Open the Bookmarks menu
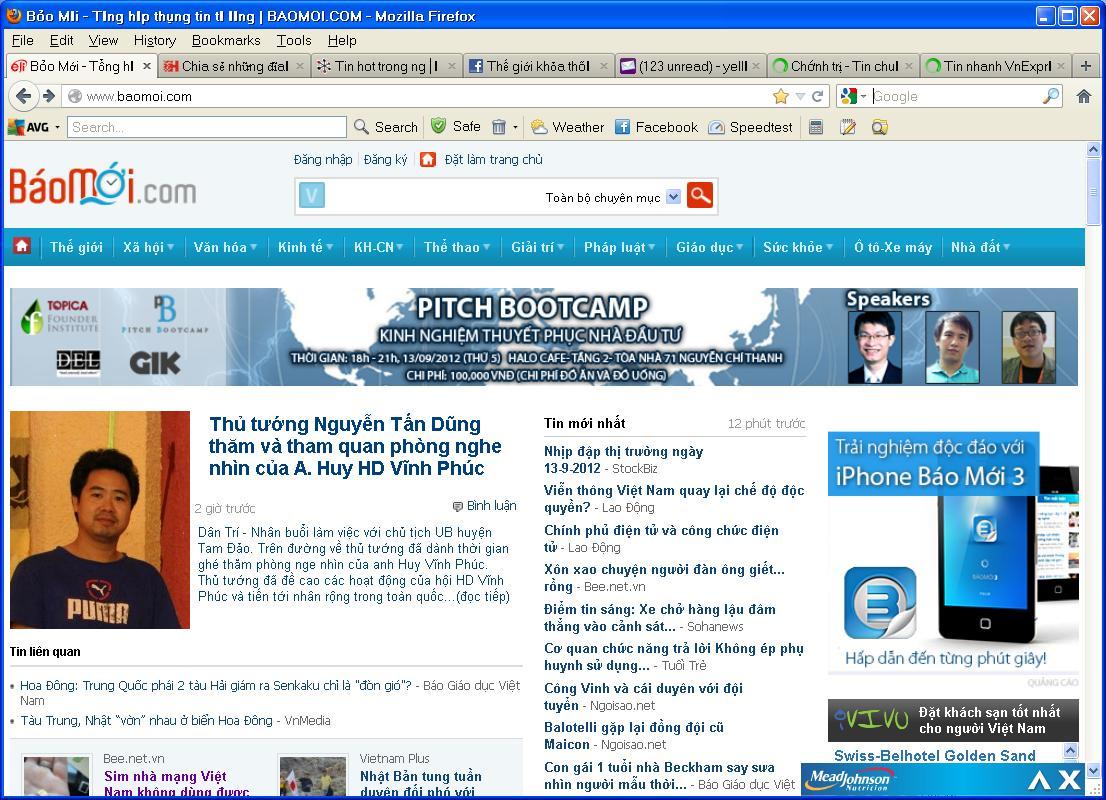 click(226, 40)
